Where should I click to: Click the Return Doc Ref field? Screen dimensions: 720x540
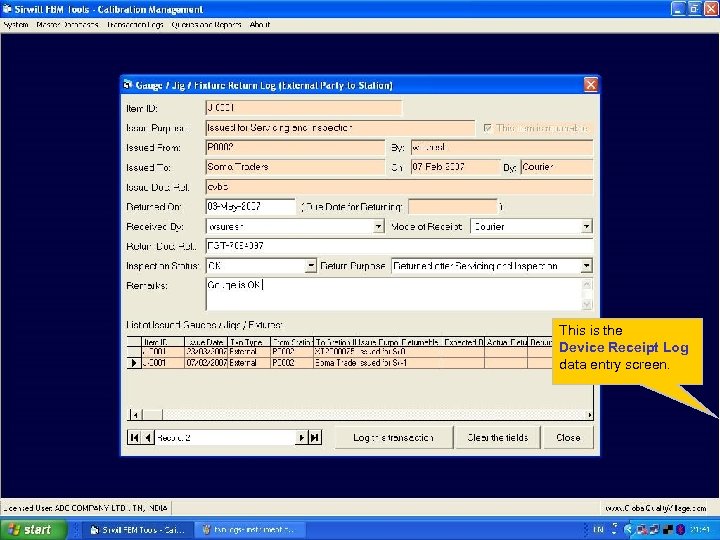coord(399,246)
